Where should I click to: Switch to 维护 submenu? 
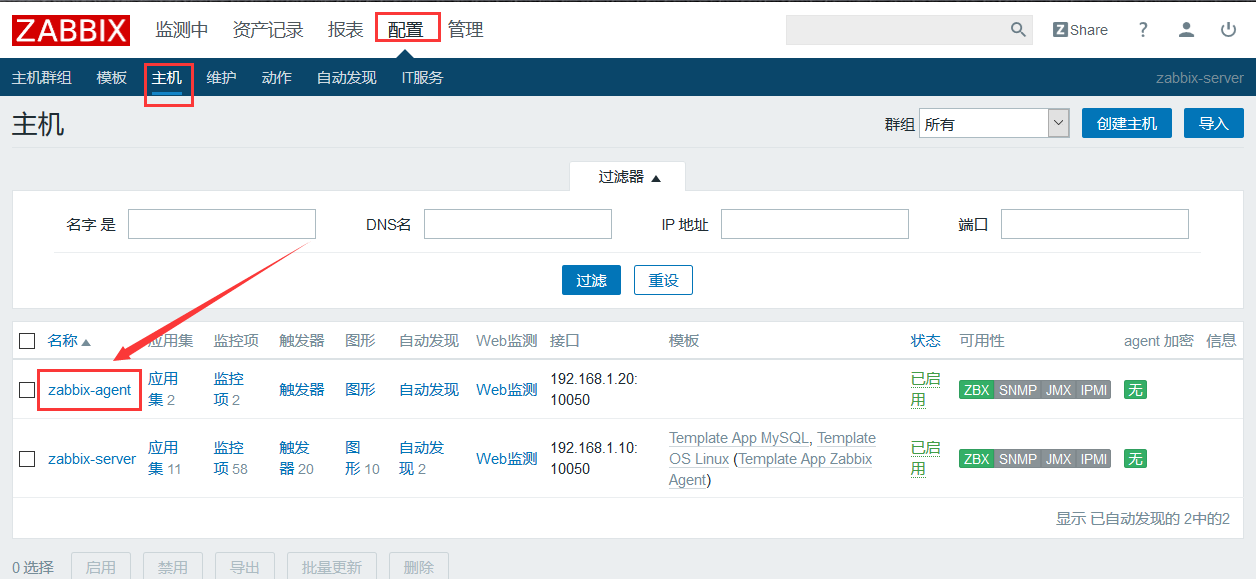click(222, 77)
